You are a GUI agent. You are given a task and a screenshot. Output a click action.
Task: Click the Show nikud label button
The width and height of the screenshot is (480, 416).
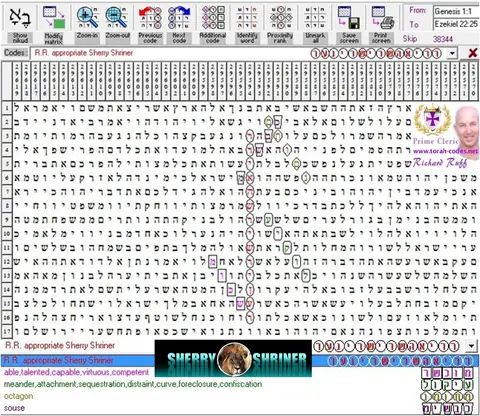(x=20, y=38)
